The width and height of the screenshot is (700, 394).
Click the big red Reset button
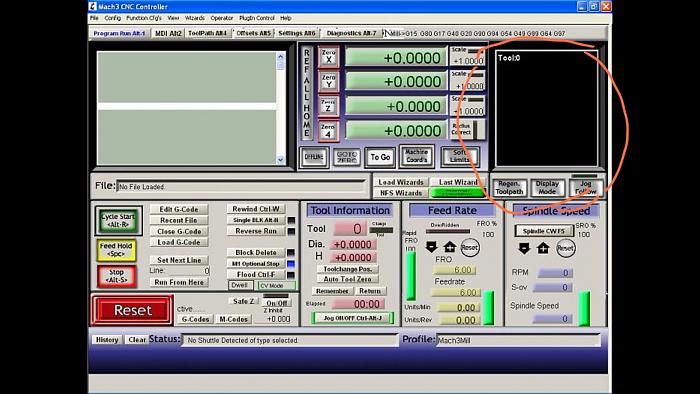coord(132,310)
